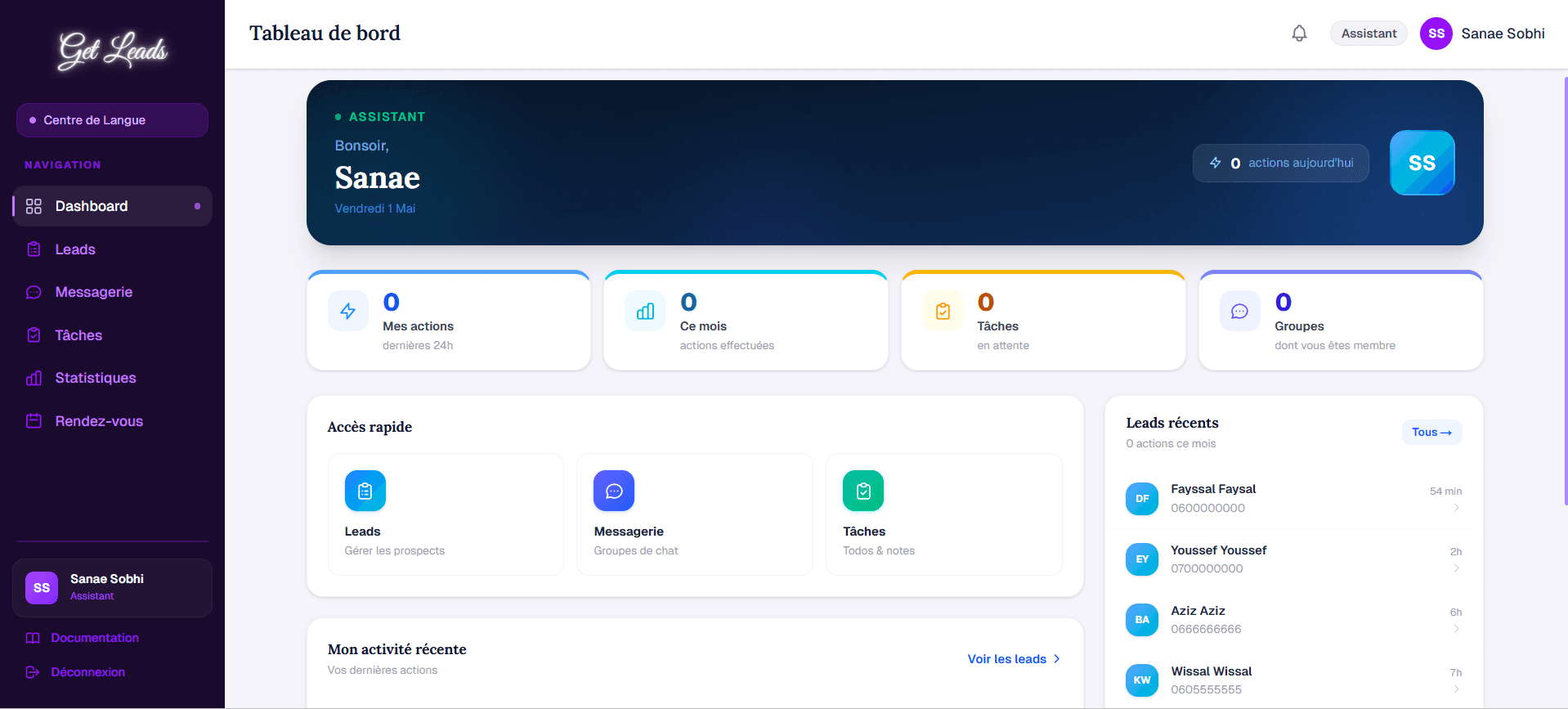Click the 'Tableau de bord' page title

[x=325, y=34]
